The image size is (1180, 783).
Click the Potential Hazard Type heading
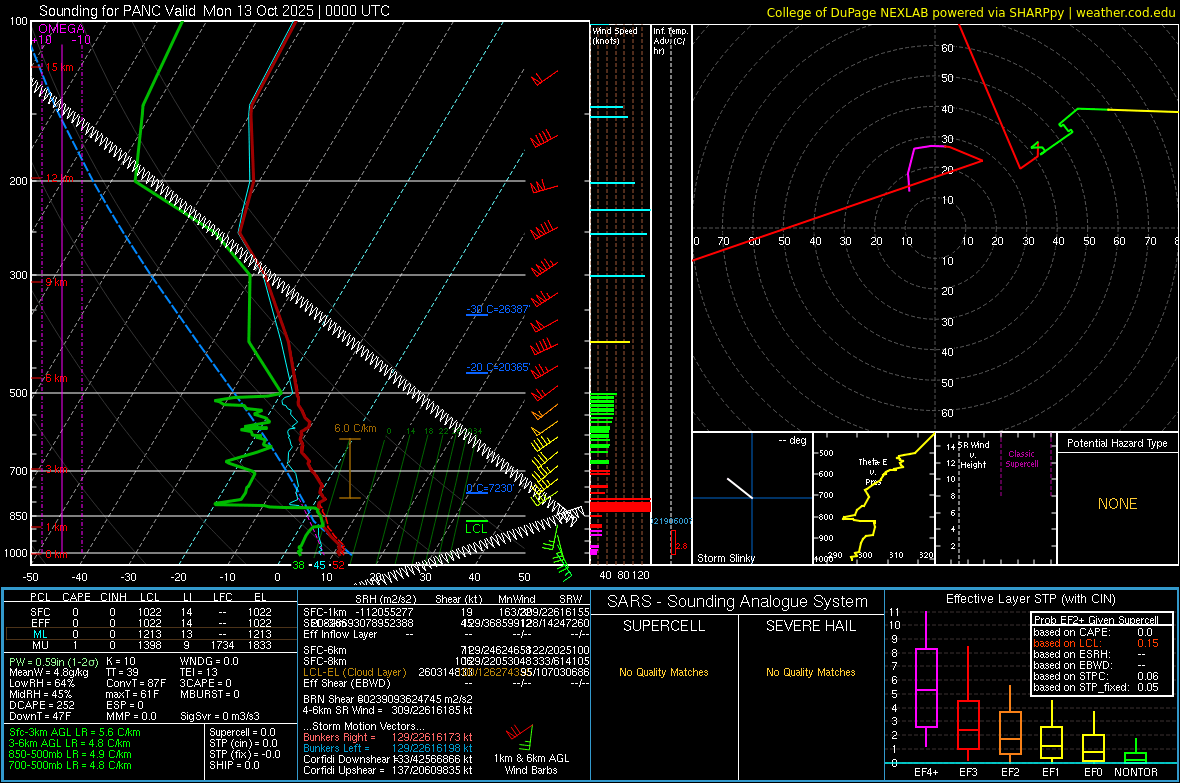1117,443
